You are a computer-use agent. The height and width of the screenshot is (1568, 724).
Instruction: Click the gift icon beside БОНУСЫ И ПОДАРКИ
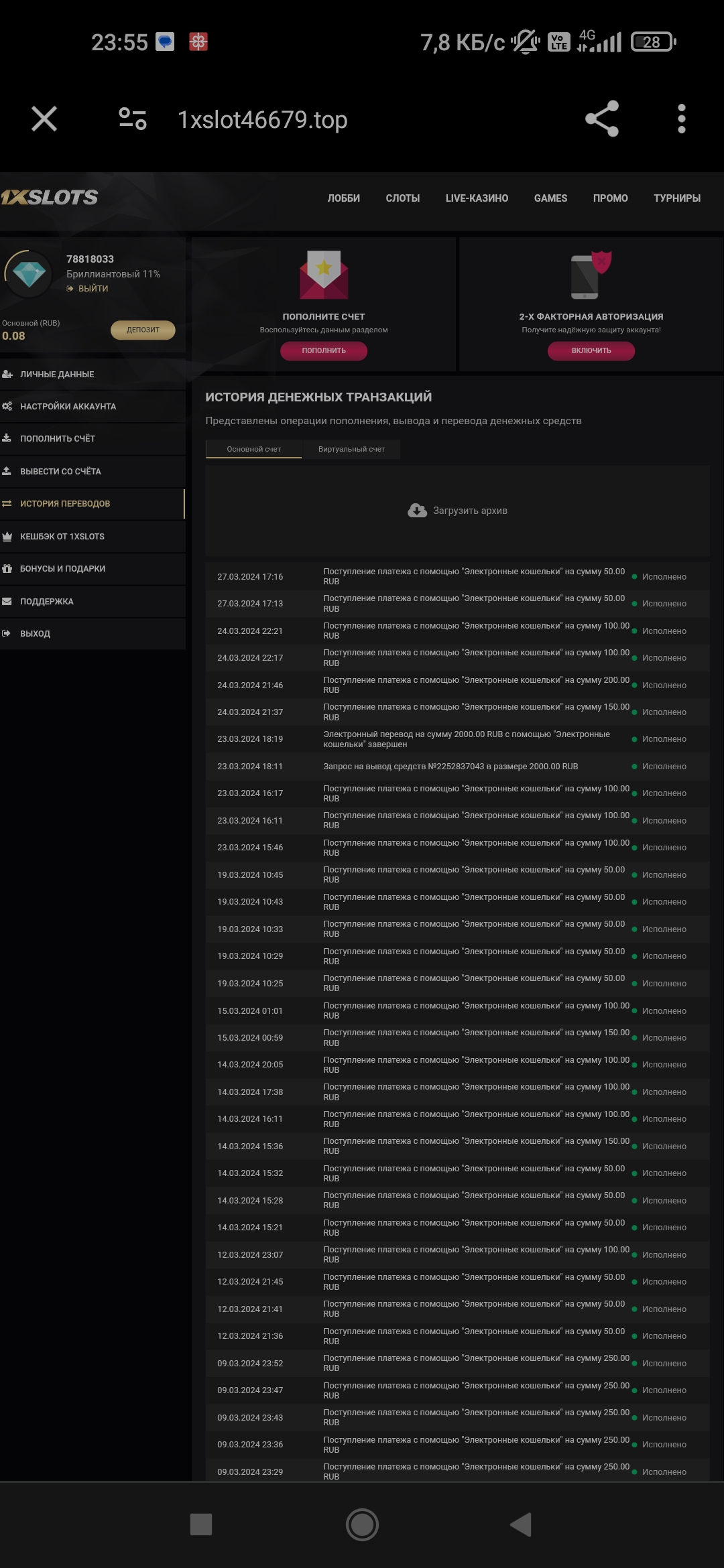[x=7, y=569]
